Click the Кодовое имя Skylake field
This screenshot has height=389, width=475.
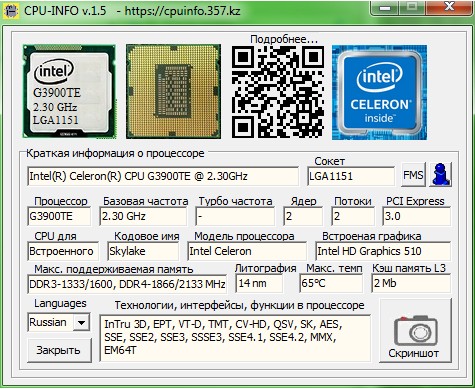(x=143, y=251)
